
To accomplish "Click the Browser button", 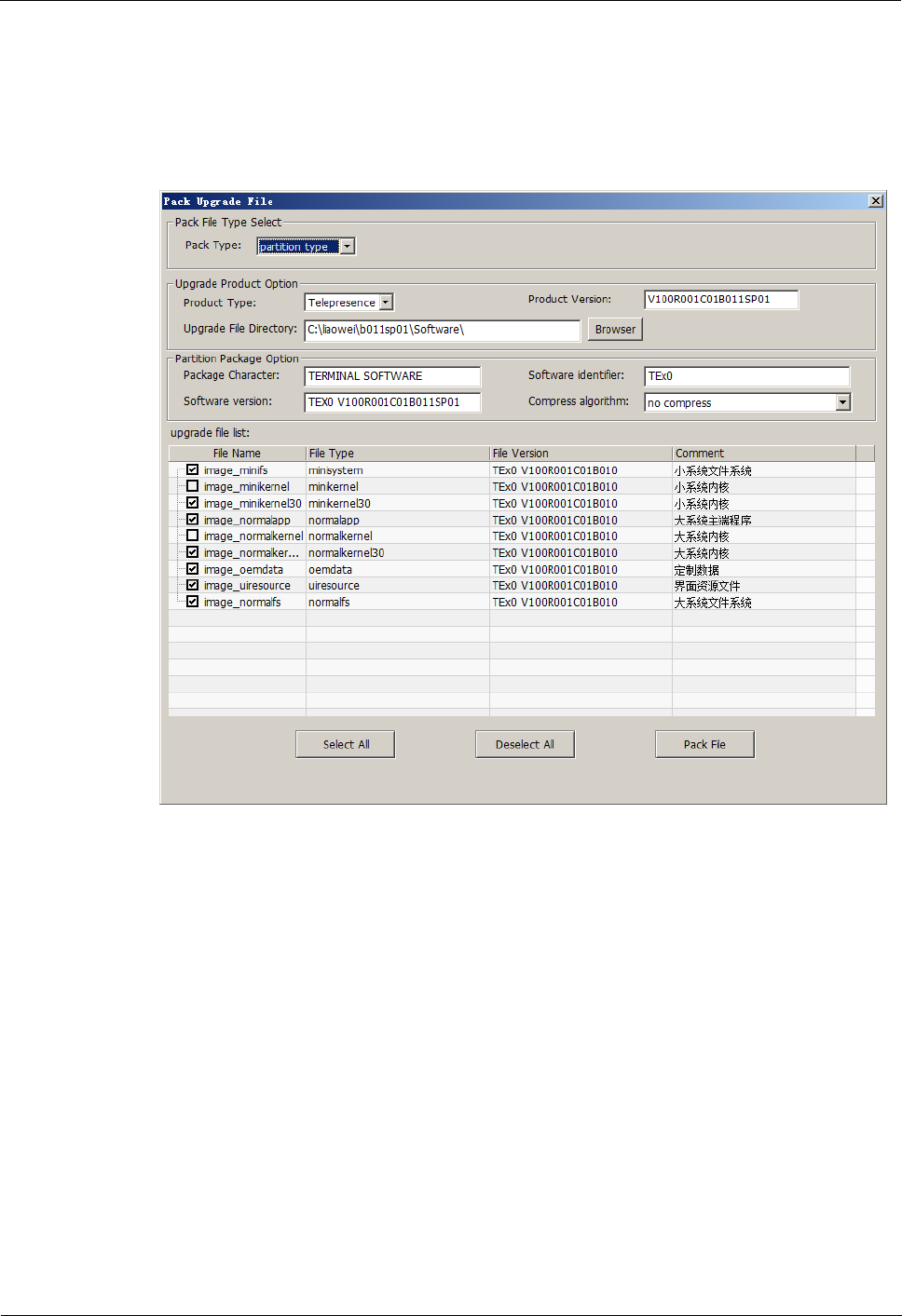I will 615,330.
